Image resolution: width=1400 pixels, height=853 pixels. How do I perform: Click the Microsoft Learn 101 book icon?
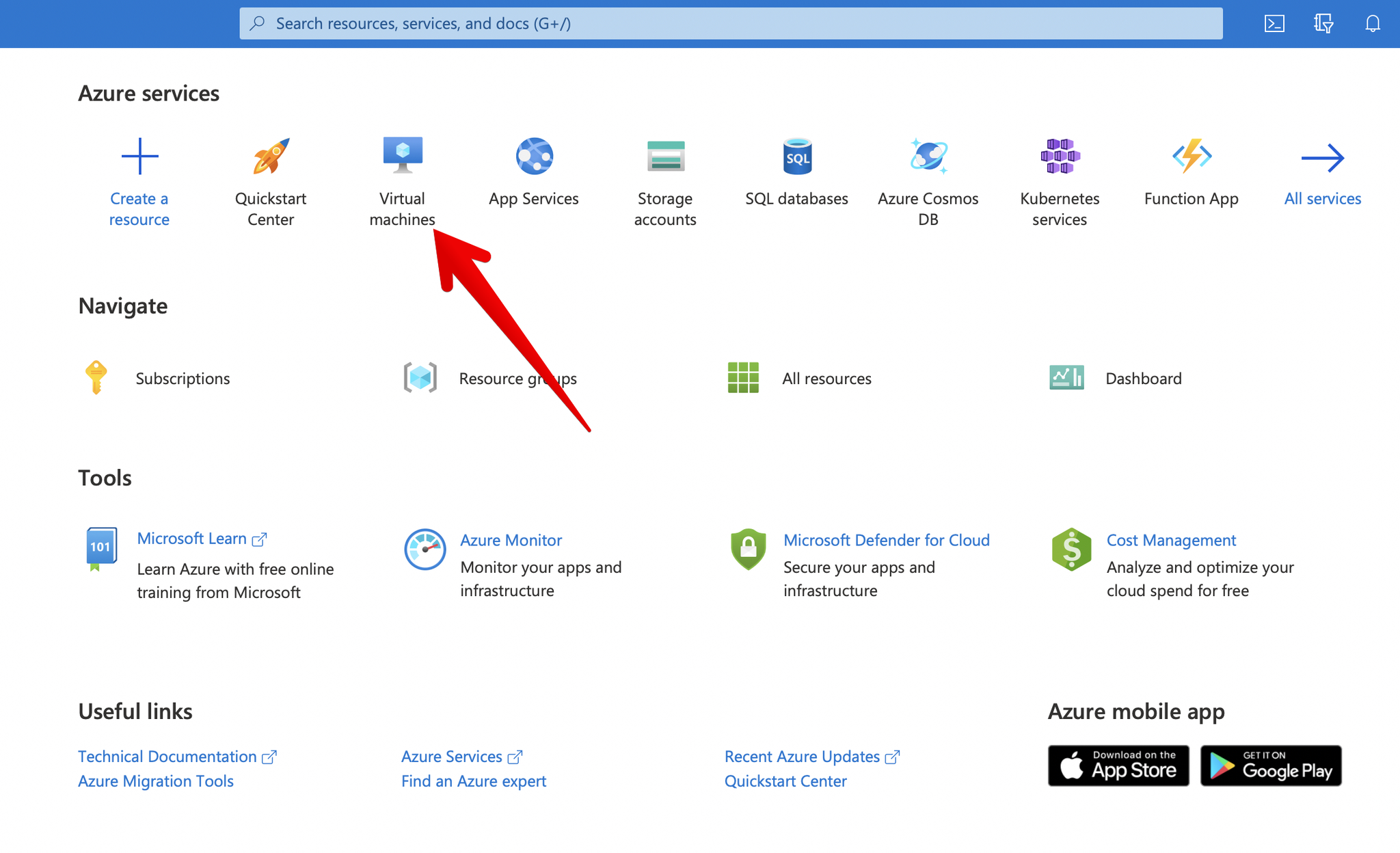point(101,549)
